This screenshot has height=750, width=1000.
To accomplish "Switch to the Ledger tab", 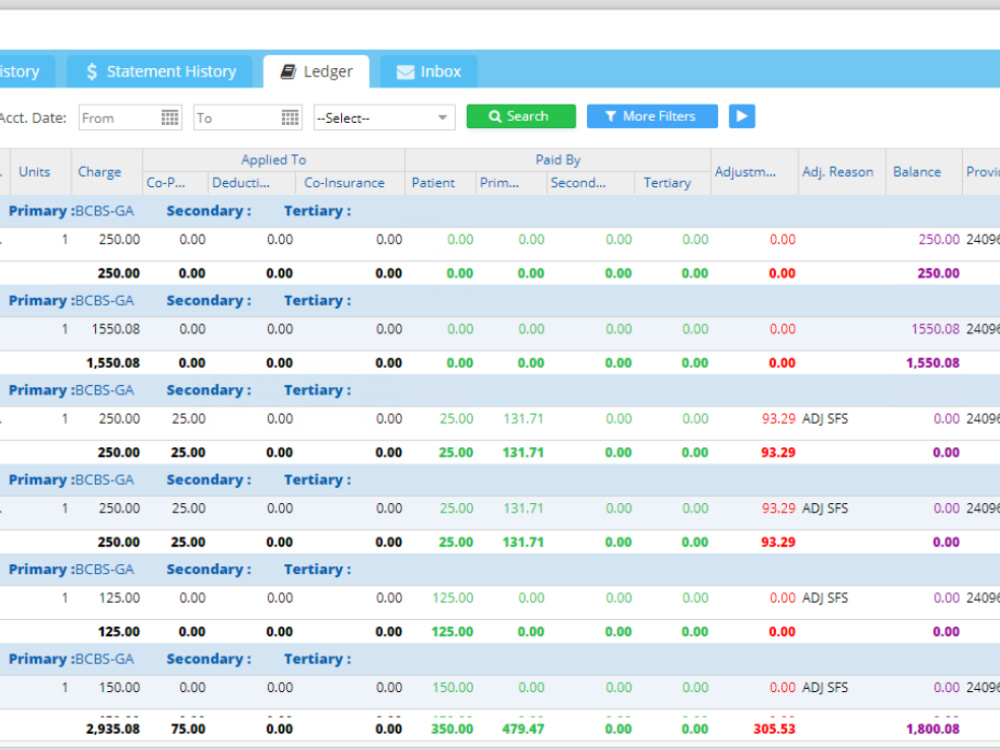I will pos(316,71).
